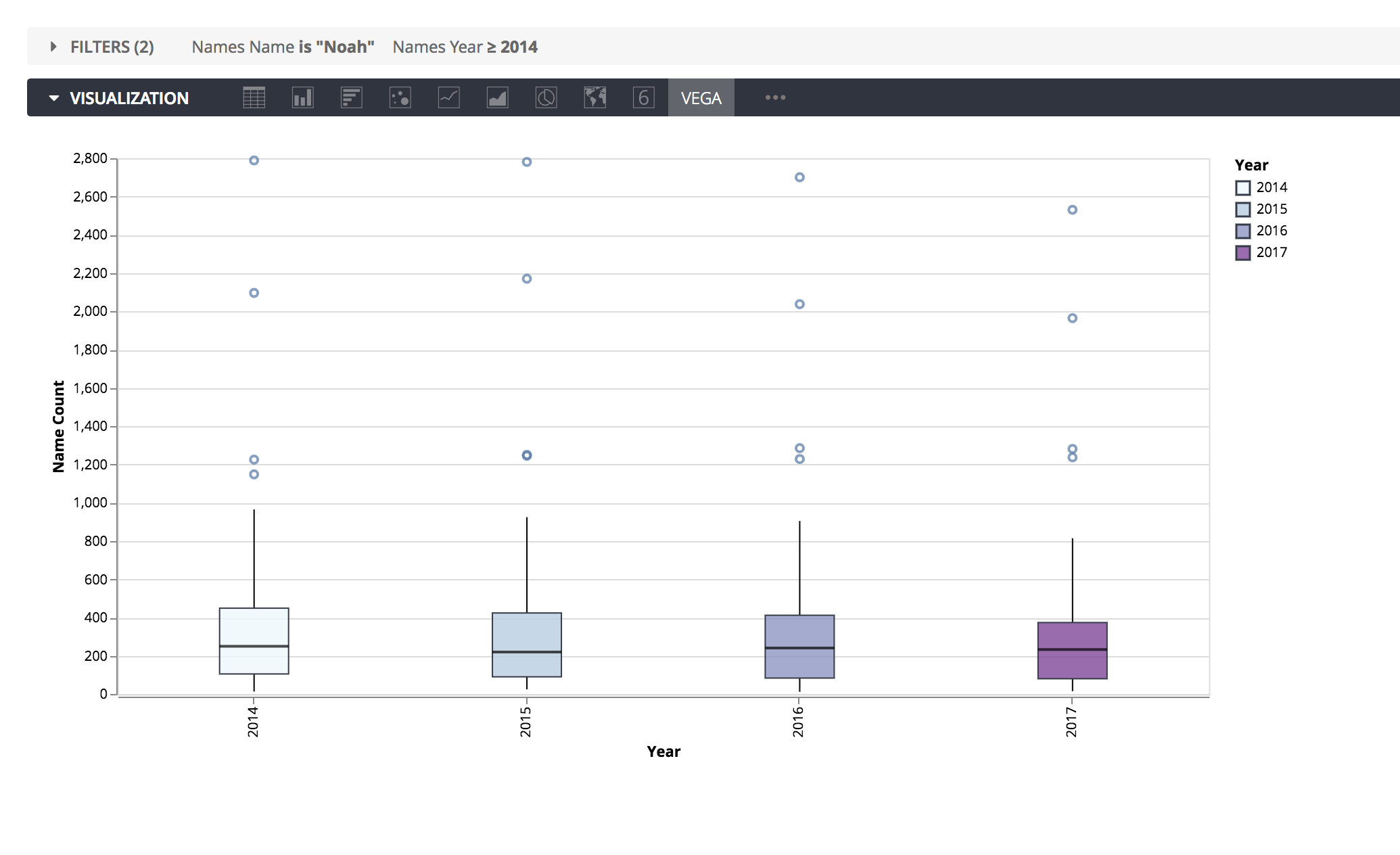Screen dimensions: 1400x855
Task: Select the pie chart visualization
Action: pyautogui.click(x=546, y=98)
